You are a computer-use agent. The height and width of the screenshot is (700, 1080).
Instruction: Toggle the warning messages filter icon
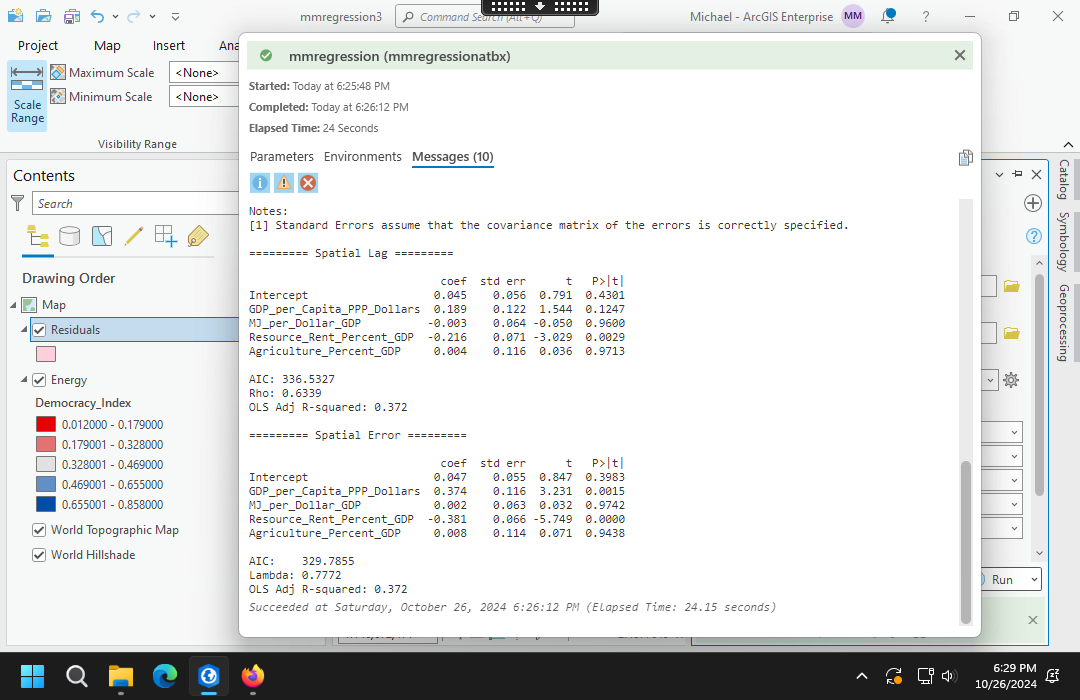point(284,183)
